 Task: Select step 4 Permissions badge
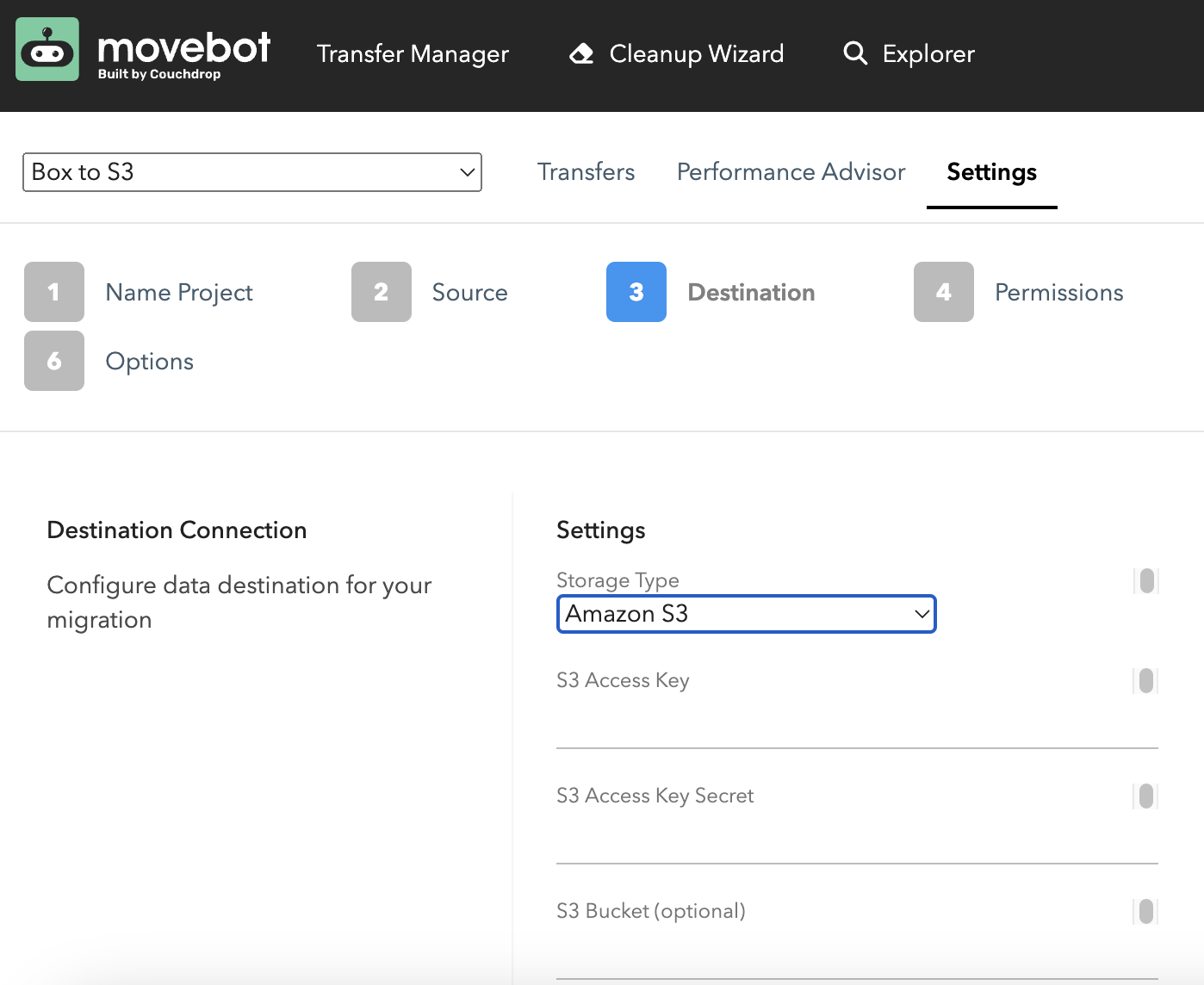942,292
